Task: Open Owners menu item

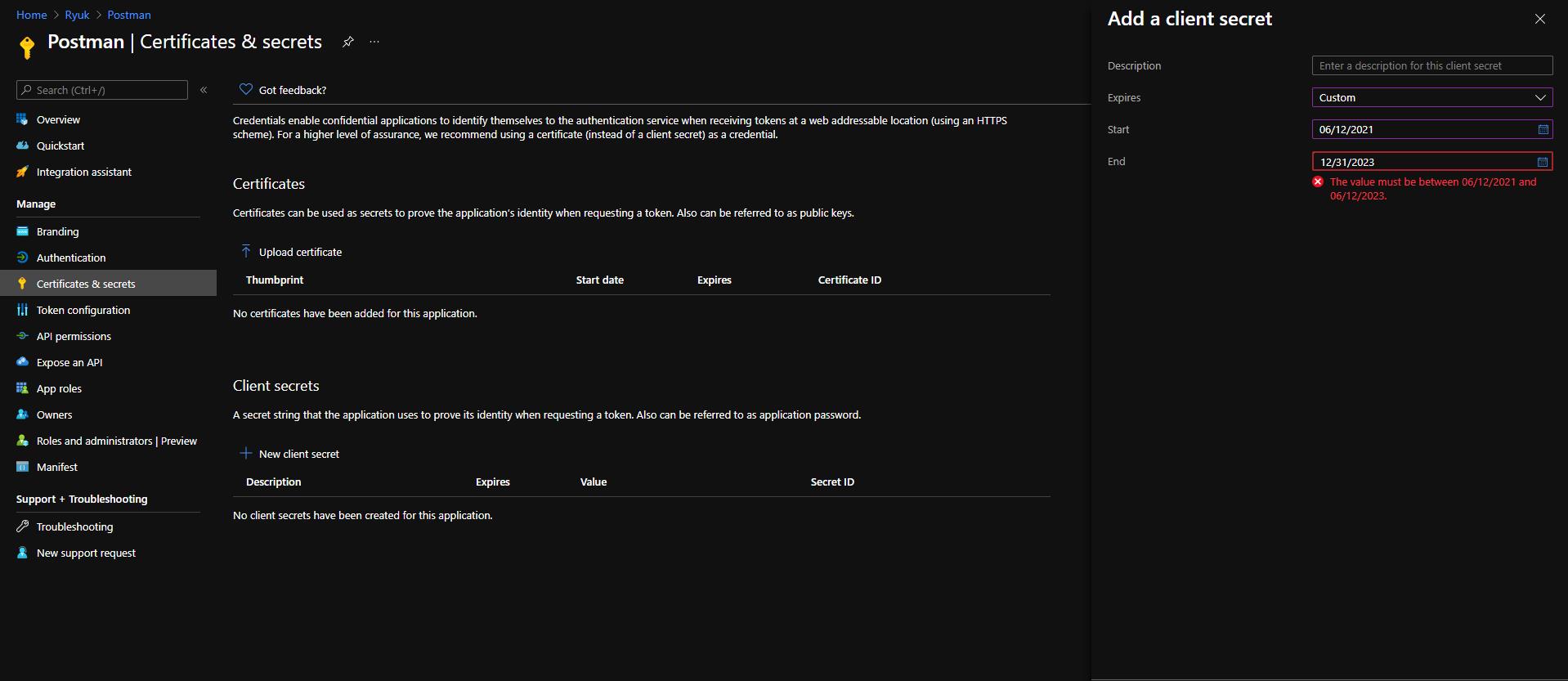Action: tap(54, 414)
